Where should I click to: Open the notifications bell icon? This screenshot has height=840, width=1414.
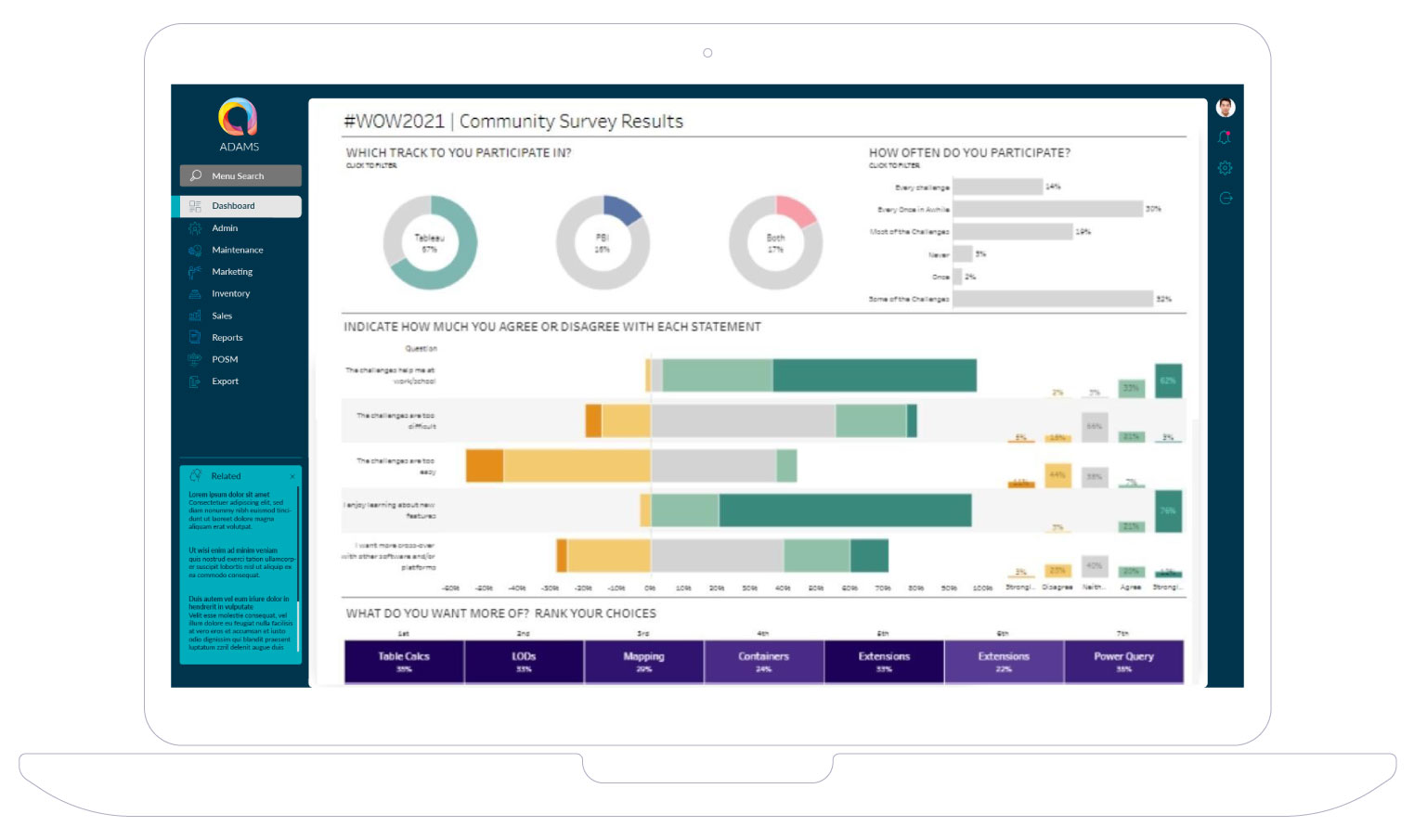[1225, 137]
